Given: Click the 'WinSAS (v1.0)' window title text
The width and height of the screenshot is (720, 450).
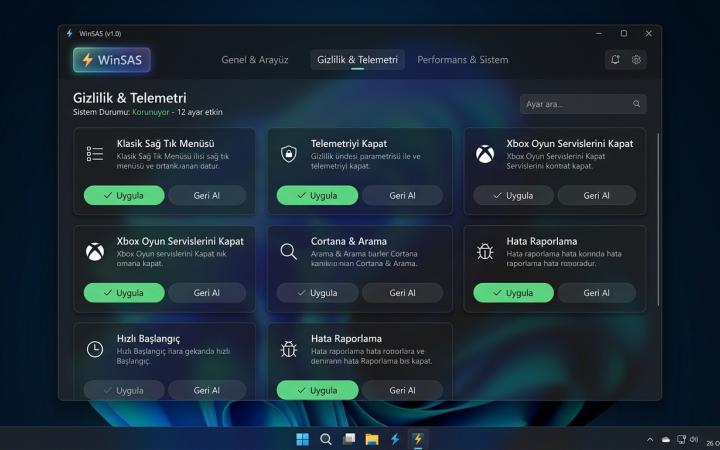Looking at the screenshot, I should 100,34.
